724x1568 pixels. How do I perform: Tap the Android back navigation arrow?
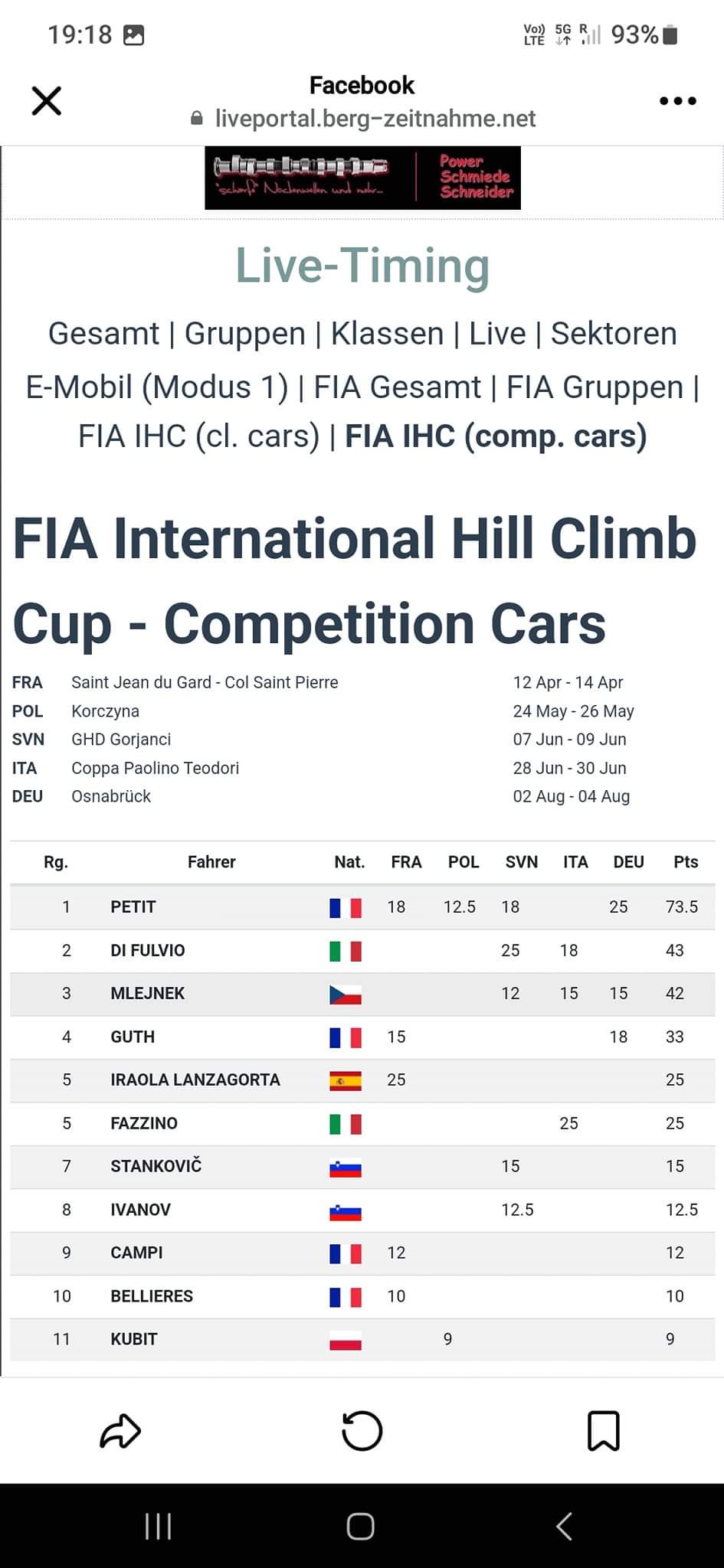(564, 1526)
